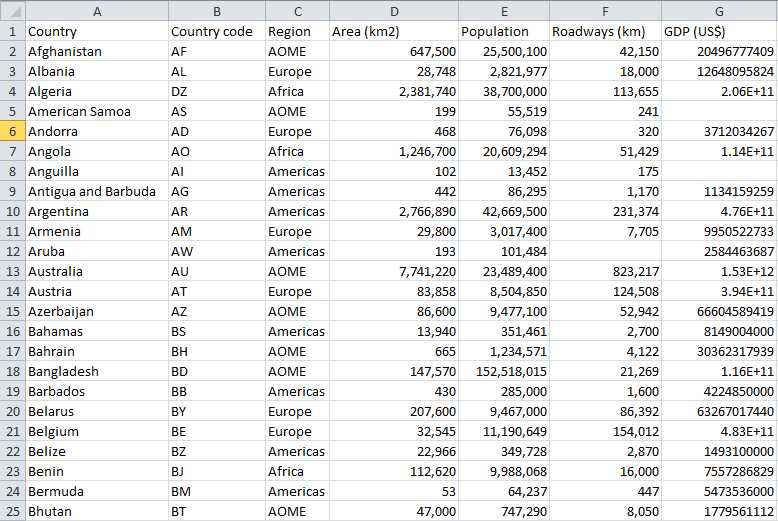778x521 pixels.
Task: Select row 6 header
Action: tap(12, 131)
